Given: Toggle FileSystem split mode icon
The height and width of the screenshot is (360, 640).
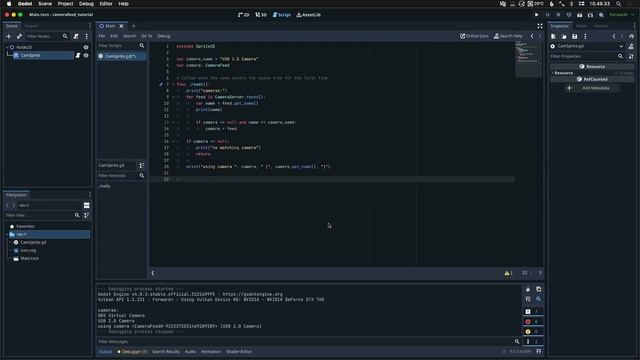Looking at the screenshot, I should (x=87, y=205).
